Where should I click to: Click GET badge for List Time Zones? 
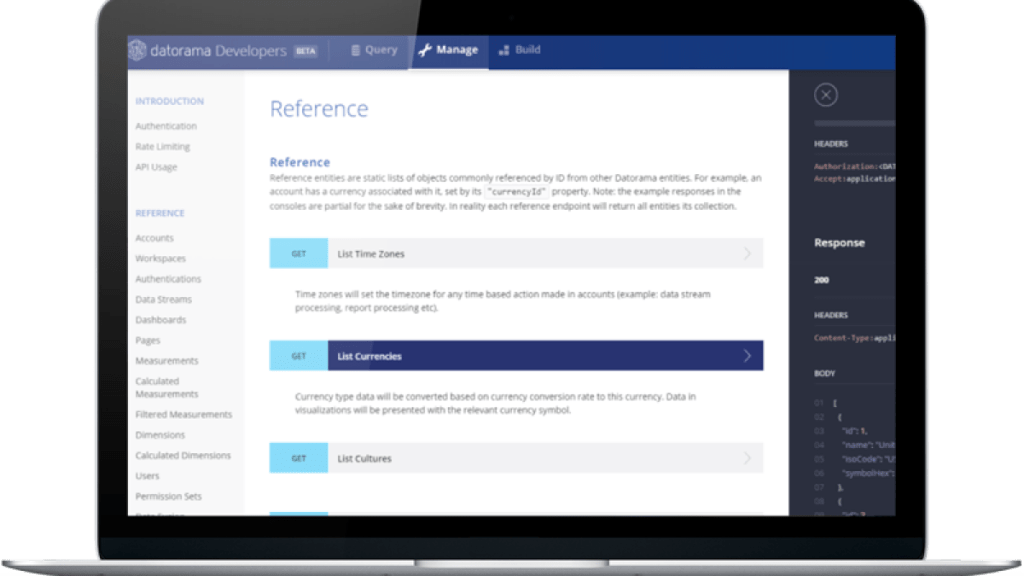pyautogui.click(x=299, y=254)
